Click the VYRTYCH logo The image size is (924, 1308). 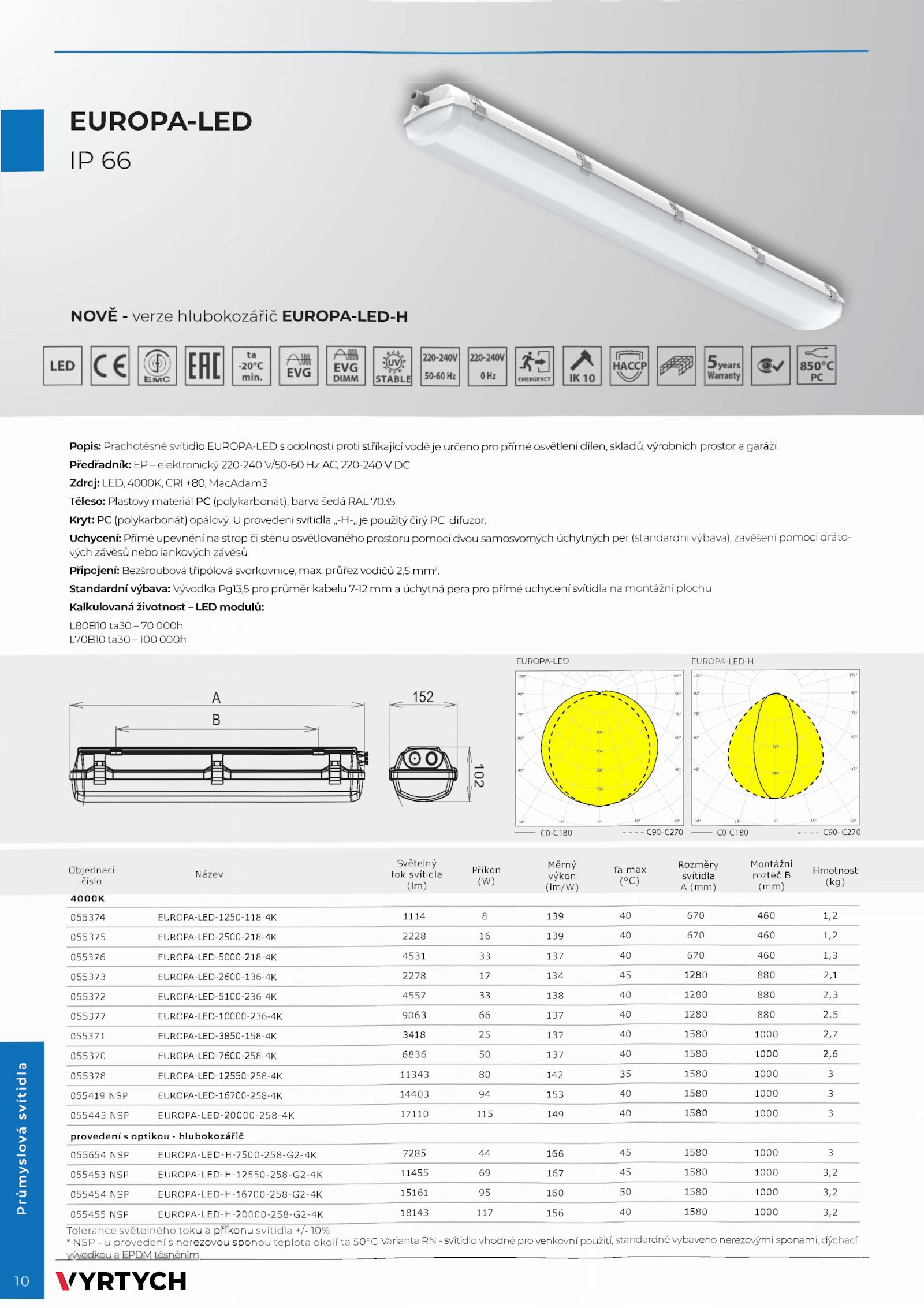point(121,1281)
